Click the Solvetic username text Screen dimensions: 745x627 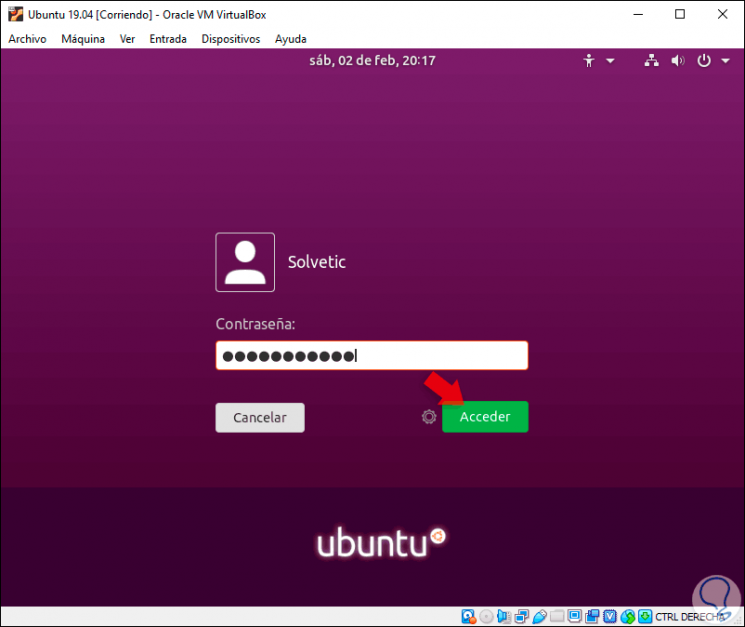(x=317, y=262)
